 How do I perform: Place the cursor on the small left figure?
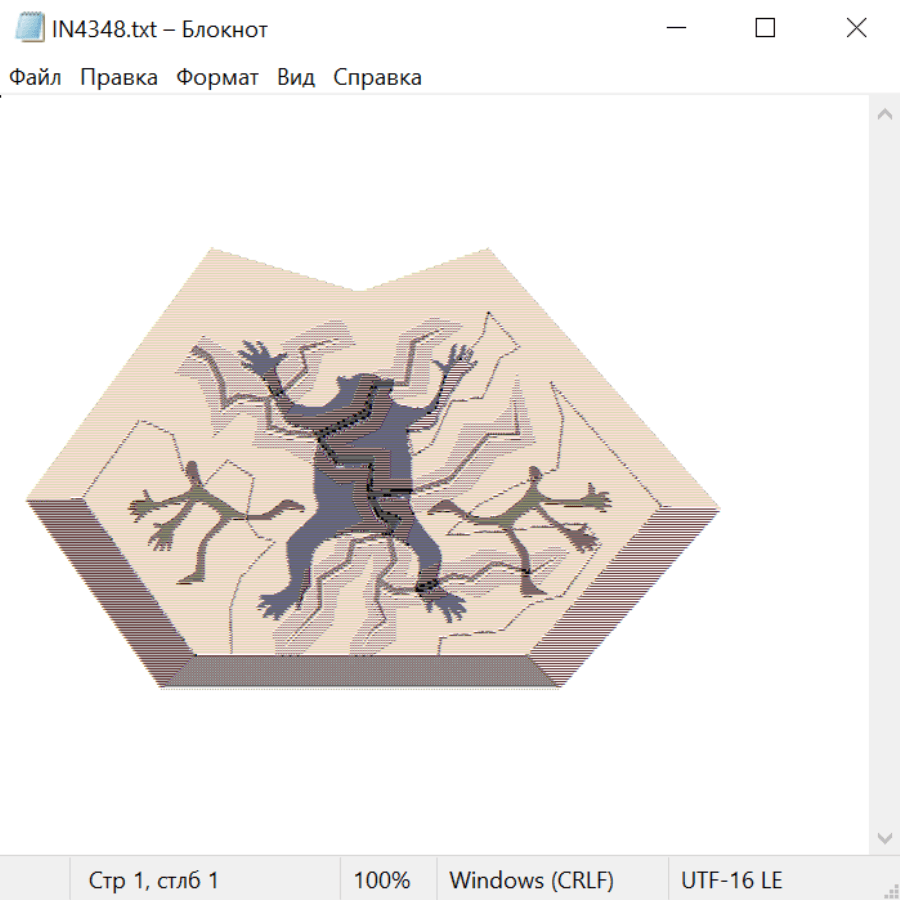point(200,520)
